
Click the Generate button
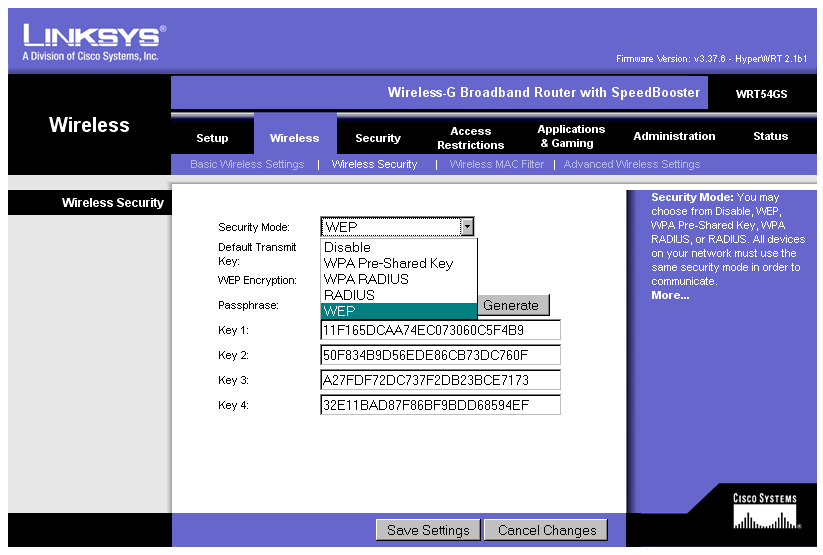click(x=513, y=305)
